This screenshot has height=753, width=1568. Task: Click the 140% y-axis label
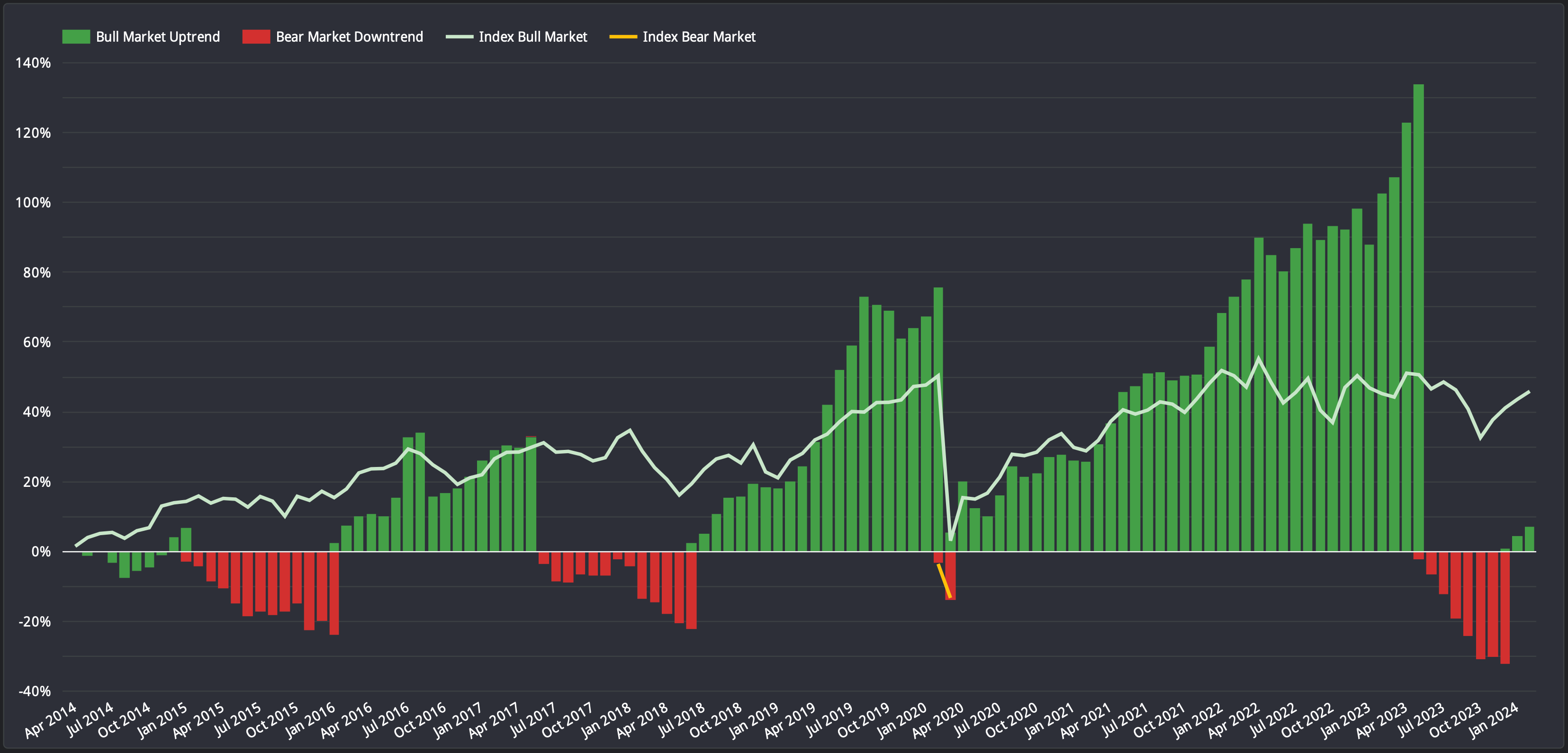coord(34,63)
